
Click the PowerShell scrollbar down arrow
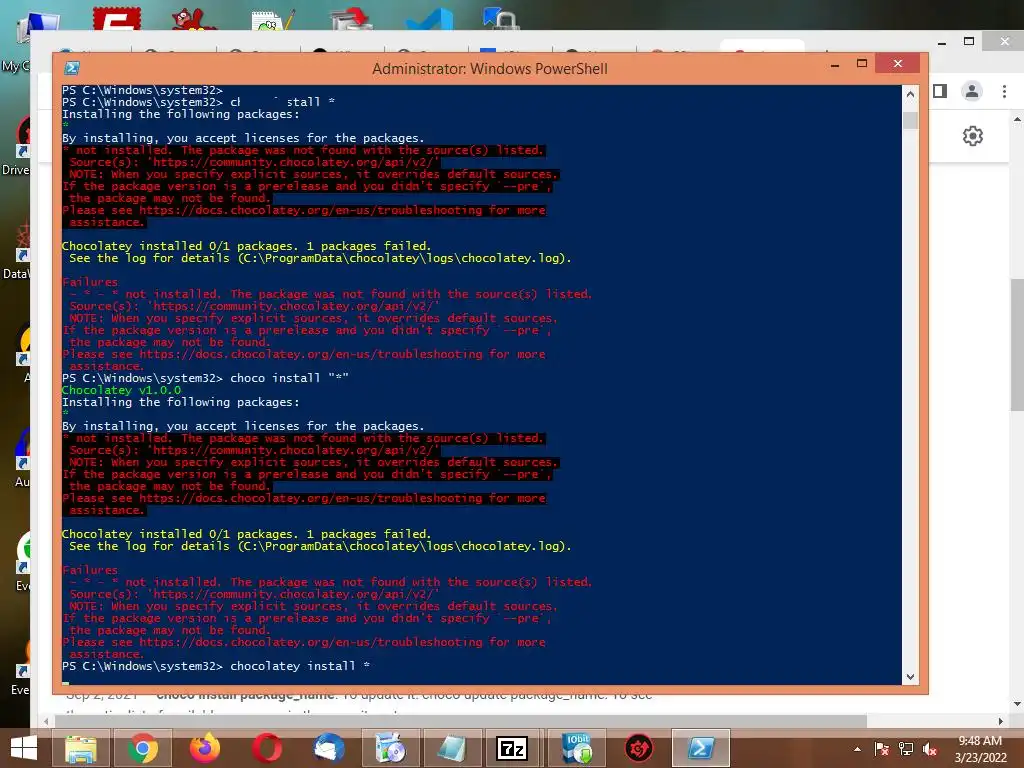click(x=910, y=677)
